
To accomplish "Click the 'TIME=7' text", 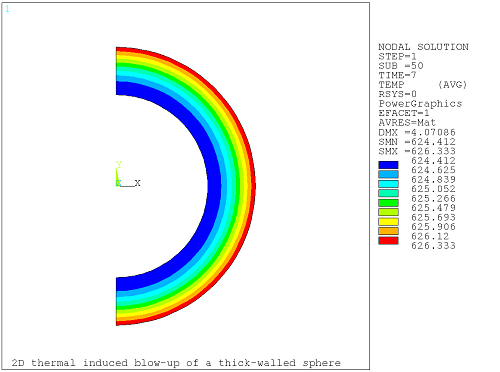I will [x=397, y=75].
